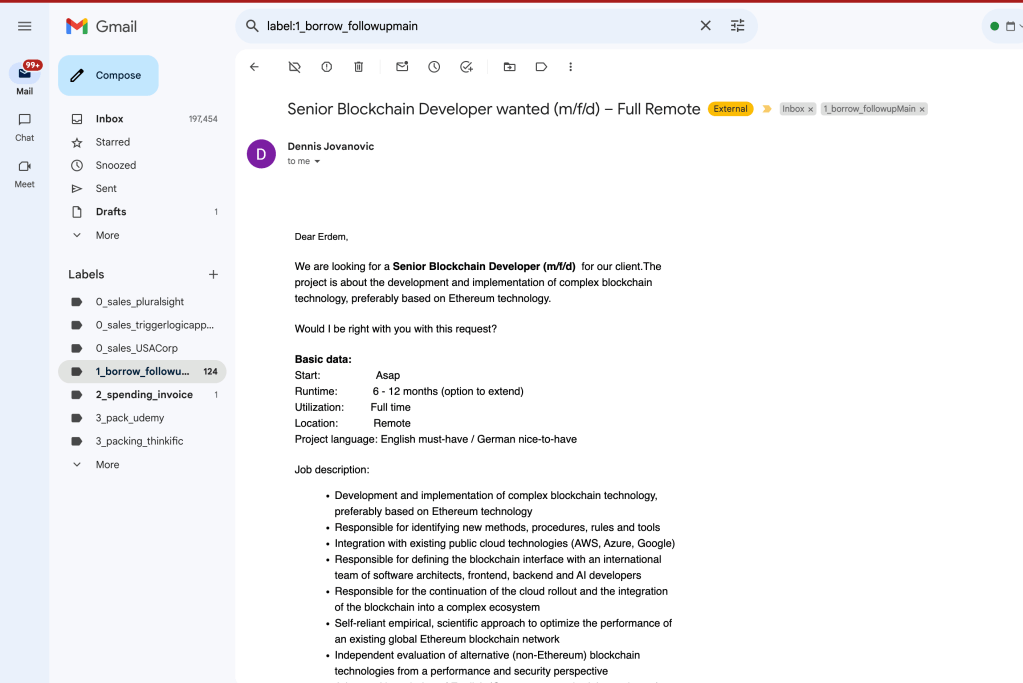Open the main menu hamburger icon

(x=24, y=26)
